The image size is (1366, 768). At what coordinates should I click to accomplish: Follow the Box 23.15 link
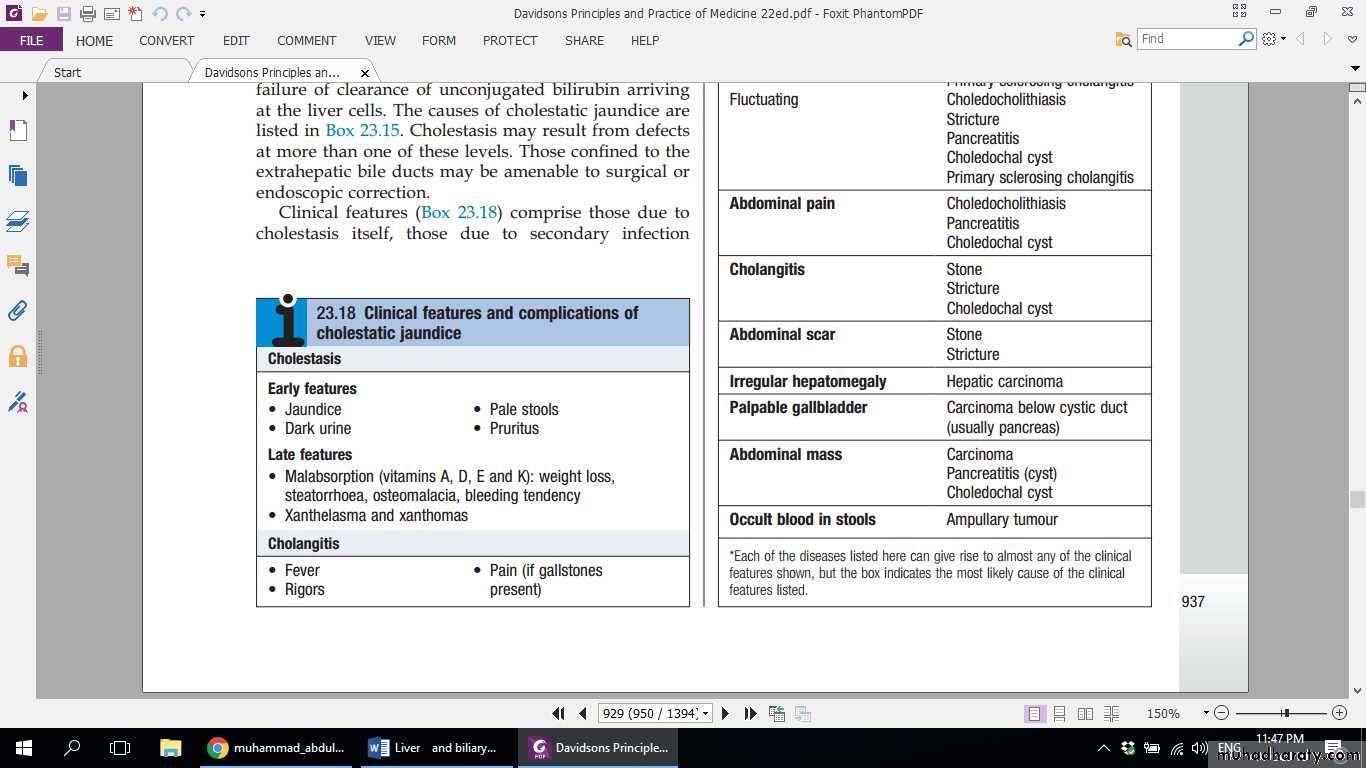pos(353,131)
